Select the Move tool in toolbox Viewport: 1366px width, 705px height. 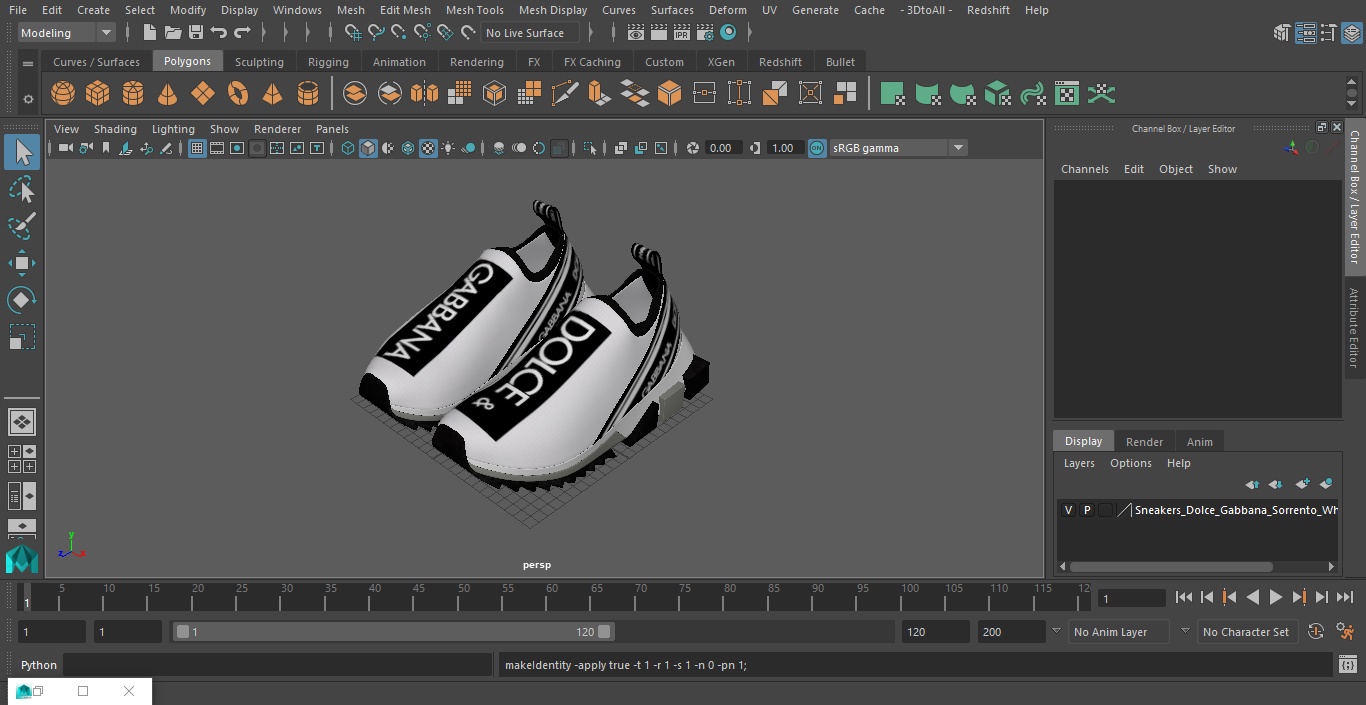[x=22, y=263]
